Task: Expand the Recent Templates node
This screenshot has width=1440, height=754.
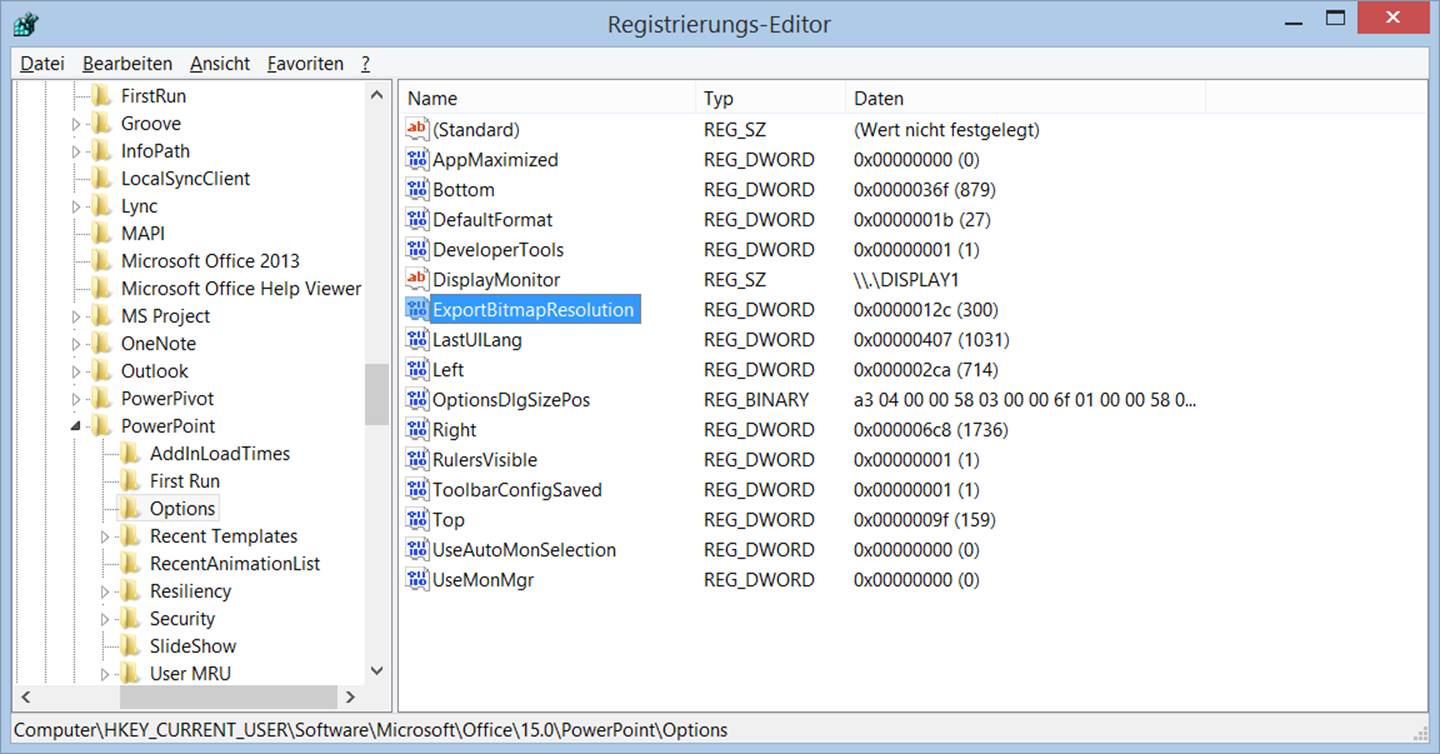Action: pos(105,536)
